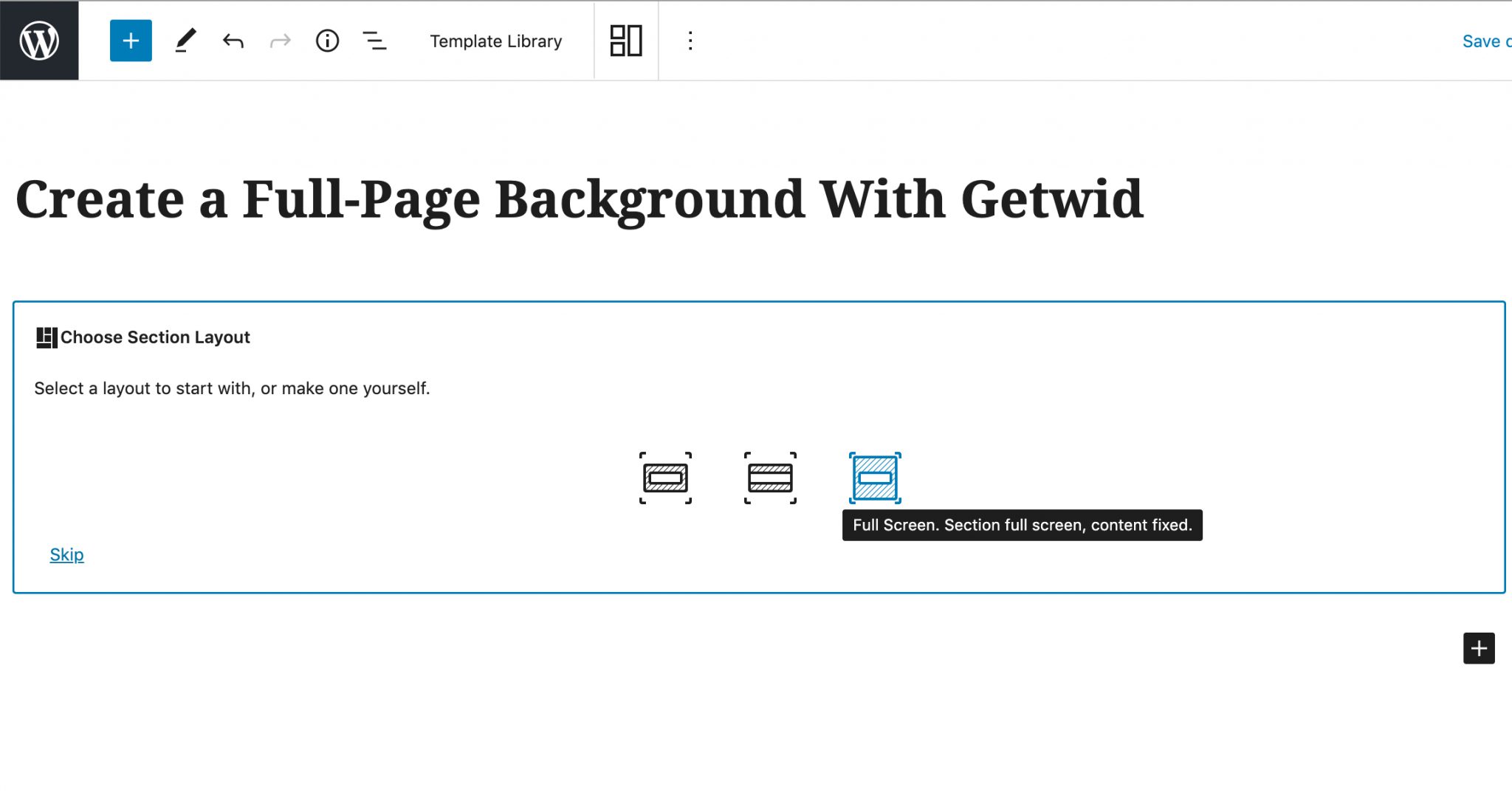This screenshot has width=1512, height=812.
Task: Select the pencil edit tool
Action: click(x=185, y=41)
